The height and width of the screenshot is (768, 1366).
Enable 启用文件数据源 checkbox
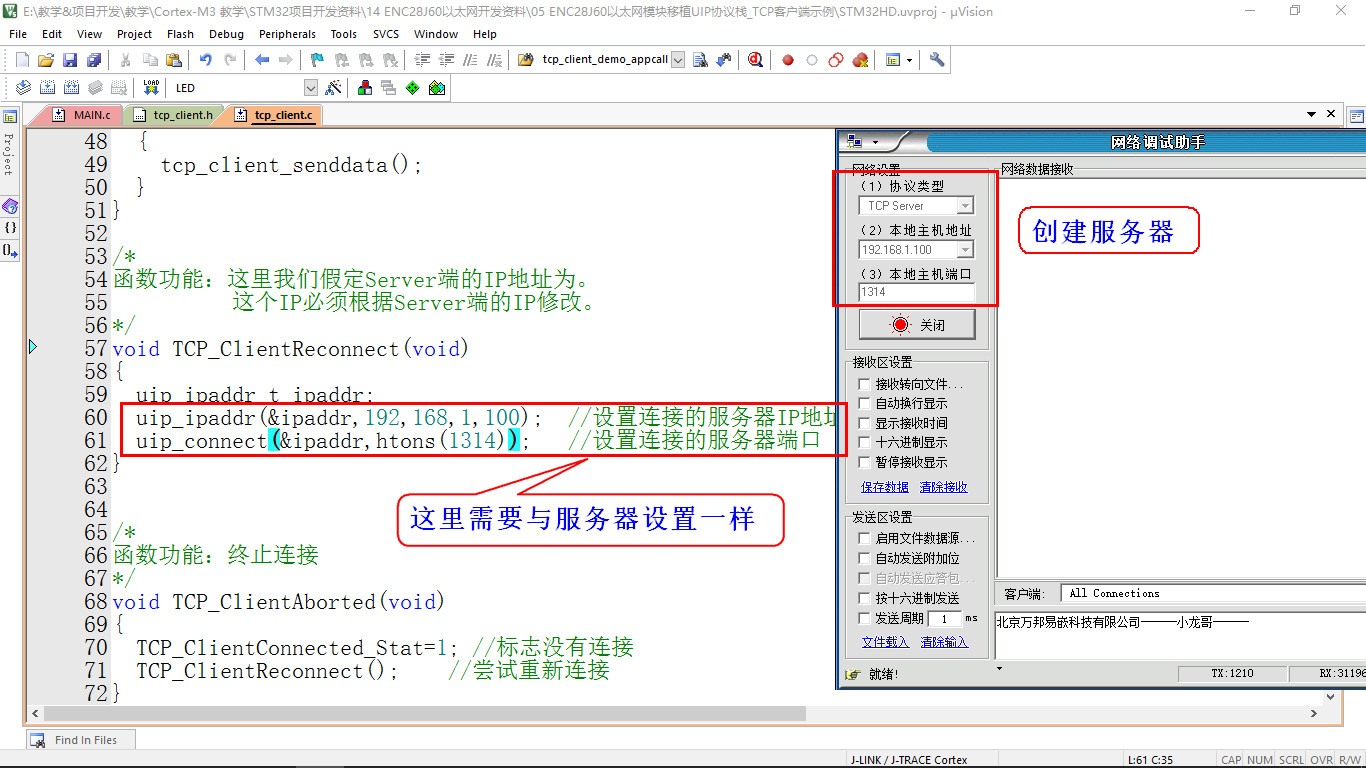coord(865,539)
